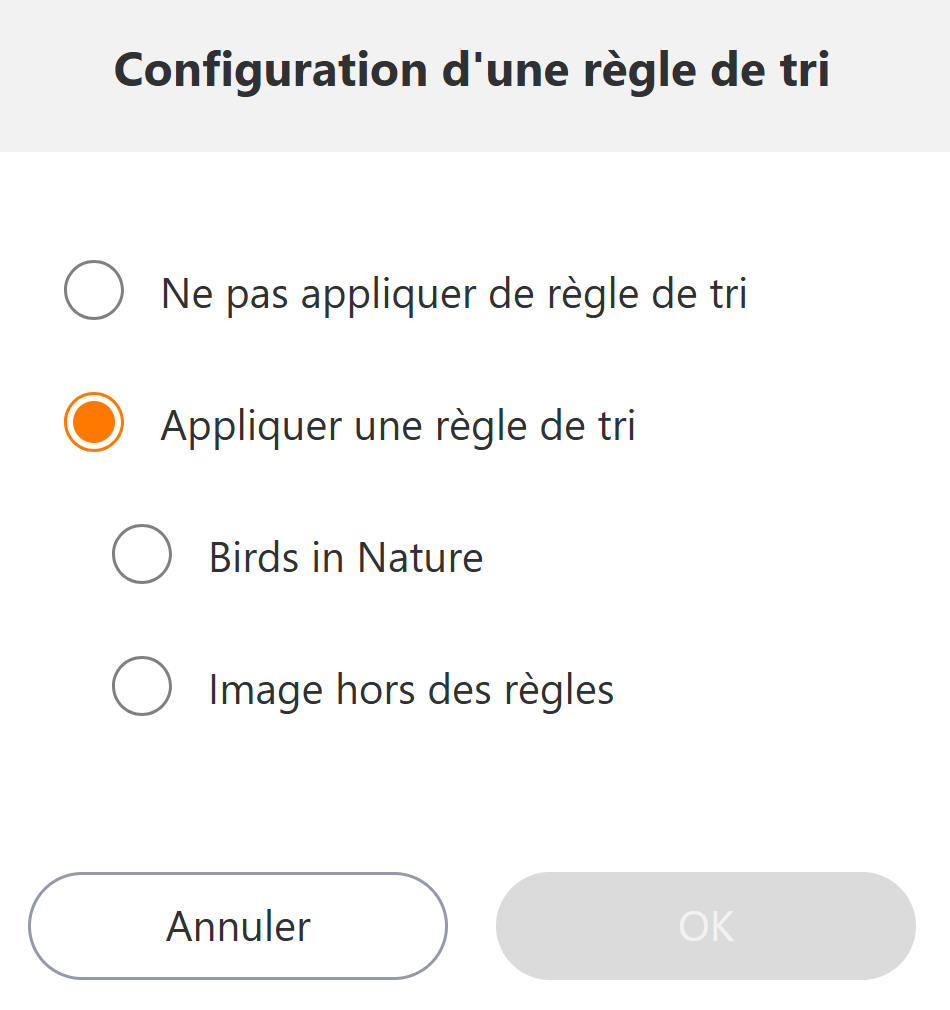Click the "Ne pas appliquer de règle de tri" label text
This screenshot has width=950, height=1010.
coord(454,293)
